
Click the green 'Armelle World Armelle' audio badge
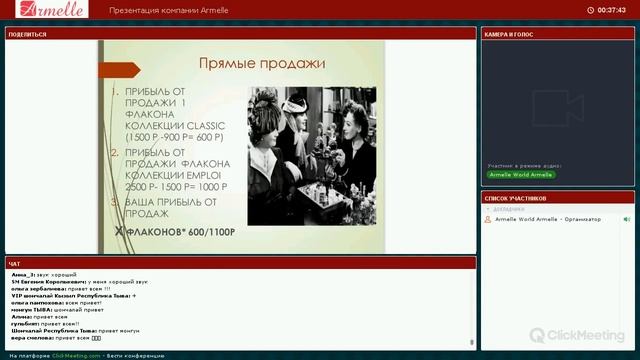(521, 175)
